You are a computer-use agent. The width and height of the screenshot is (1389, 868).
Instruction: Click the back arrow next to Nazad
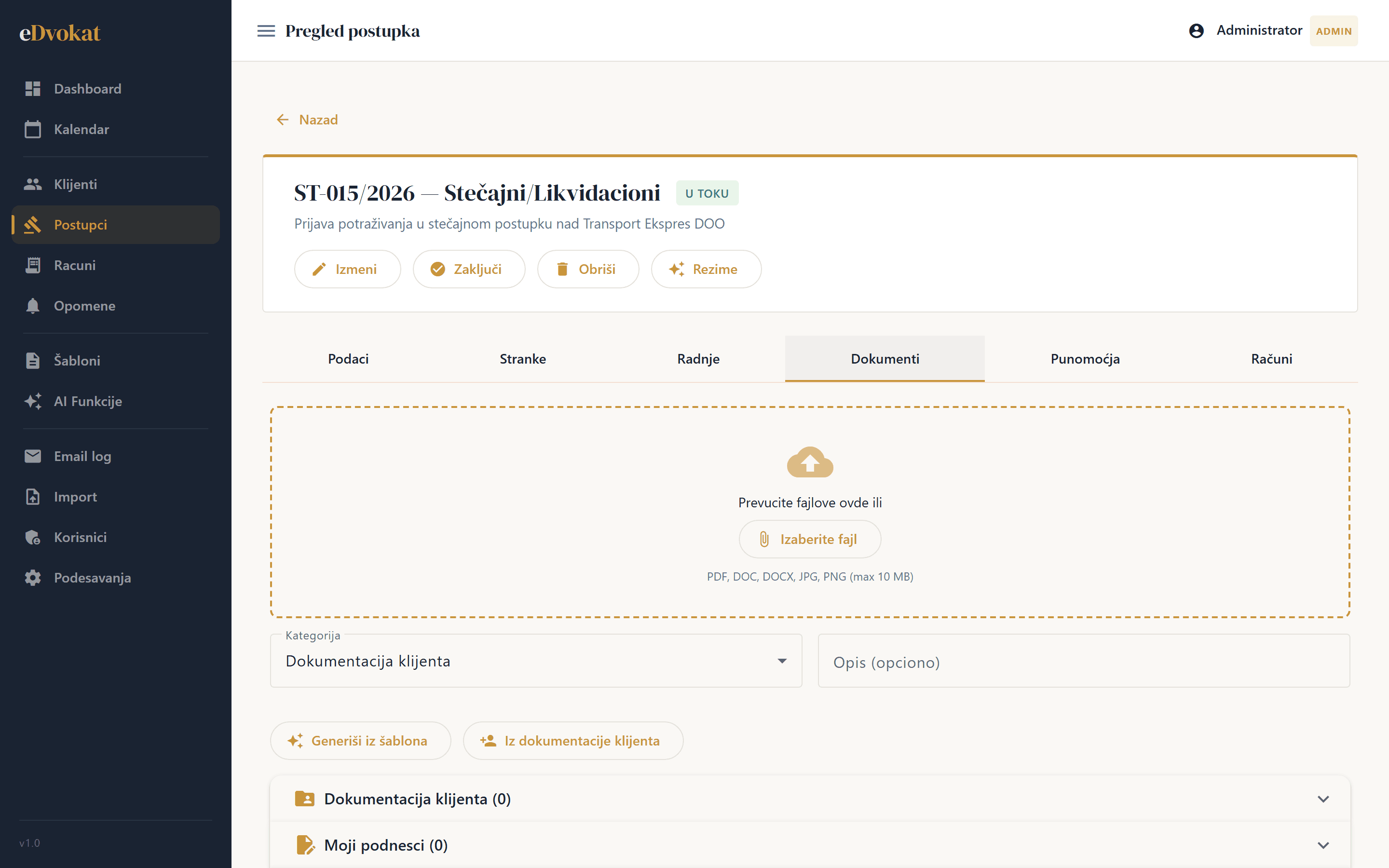click(x=283, y=120)
